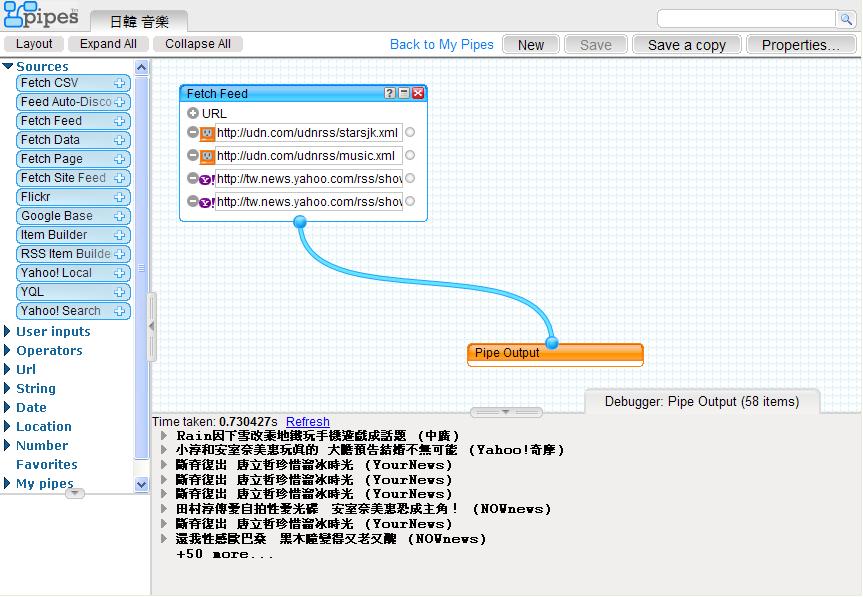This screenshot has width=863, height=597.
Task: Add the Fetch CSV module with its plus icon
Action: pyautogui.click(x=119, y=83)
